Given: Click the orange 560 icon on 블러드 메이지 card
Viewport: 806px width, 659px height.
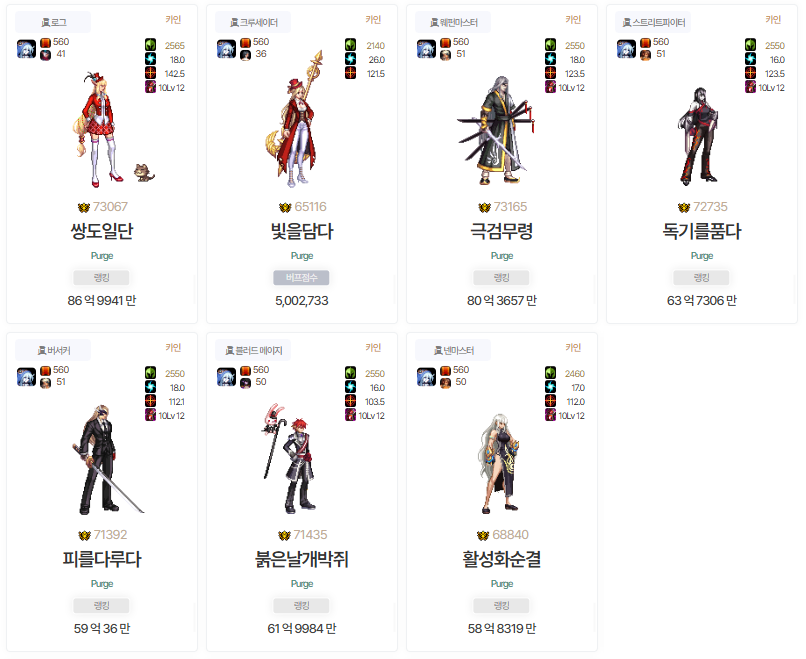Looking at the screenshot, I should tap(245, 370).
